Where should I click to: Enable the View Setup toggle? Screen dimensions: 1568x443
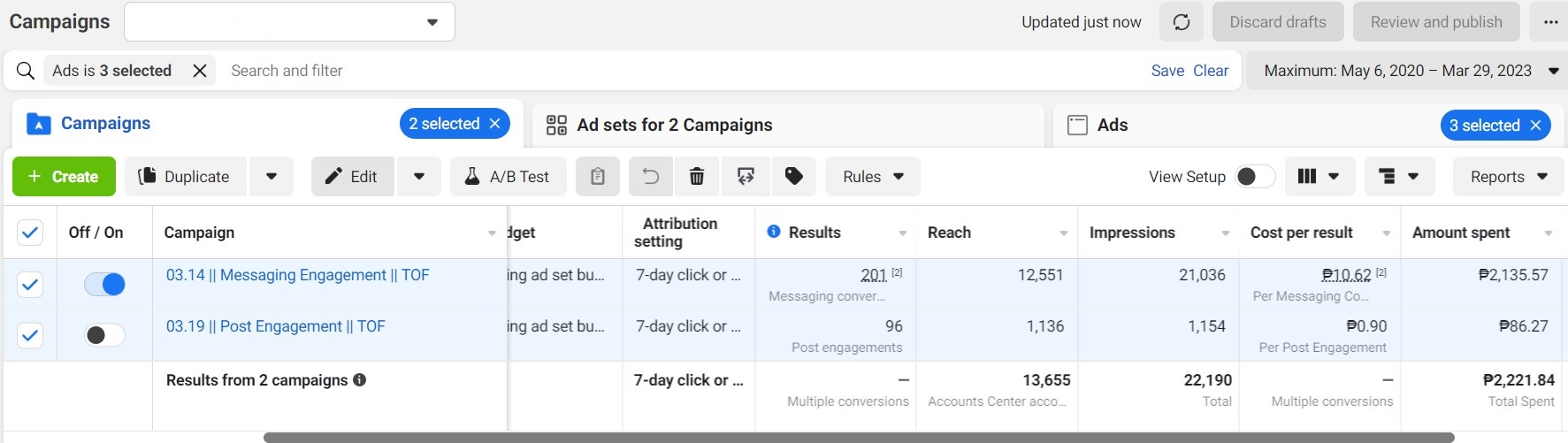(x=1255, y=177)
